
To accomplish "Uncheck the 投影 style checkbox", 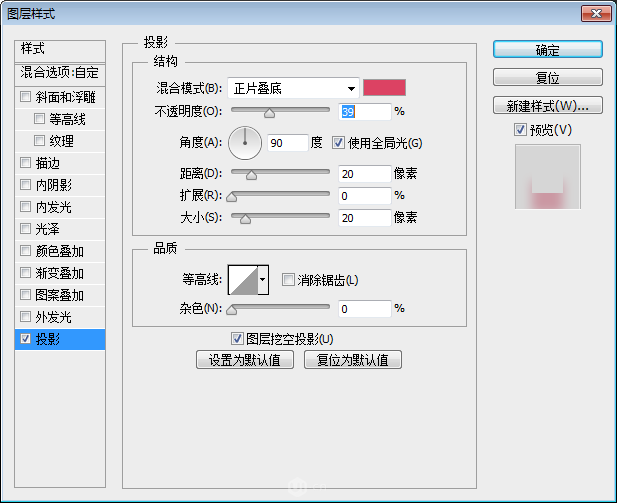I will 26,338.
